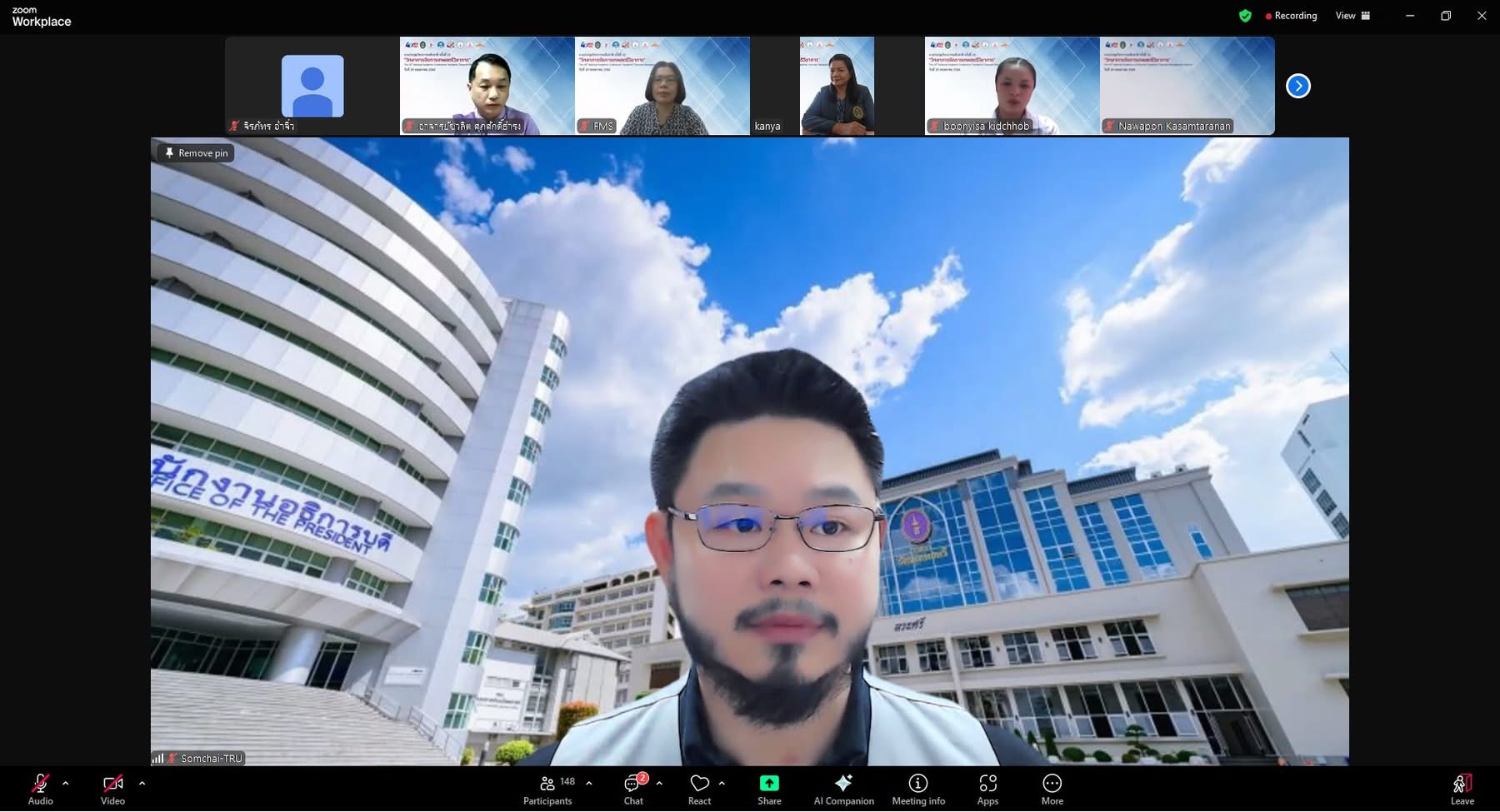The width and height of the screenshot is (1500, 812).
Task: Expand the reactions options arrow
Action: (722, 783)
